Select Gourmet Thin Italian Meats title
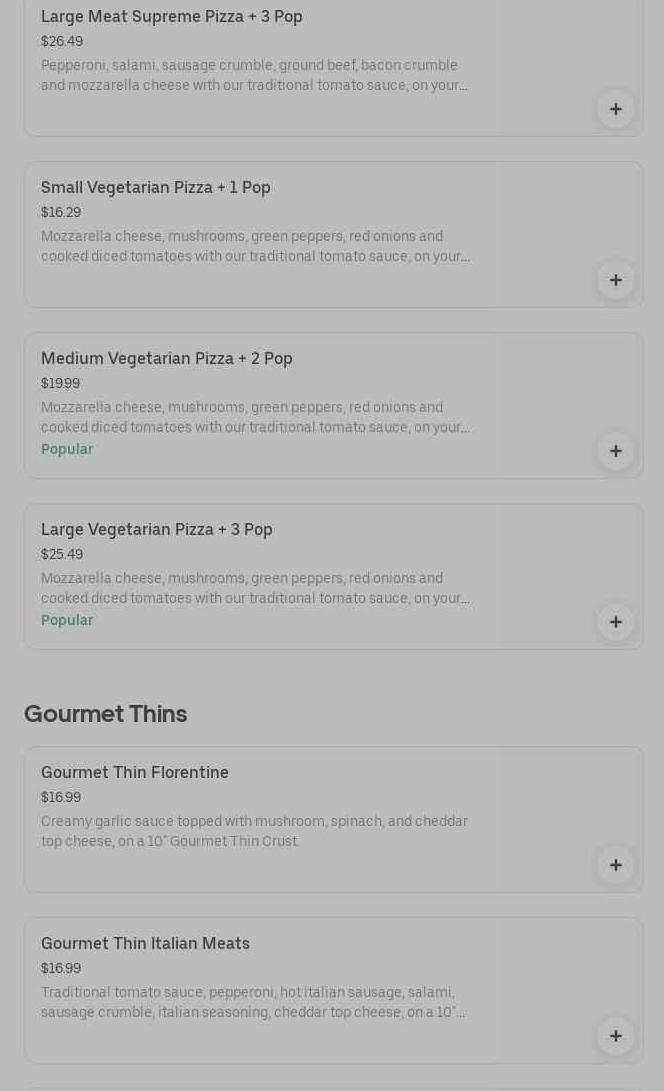The image size is (664, 1091). click(145, 943)
